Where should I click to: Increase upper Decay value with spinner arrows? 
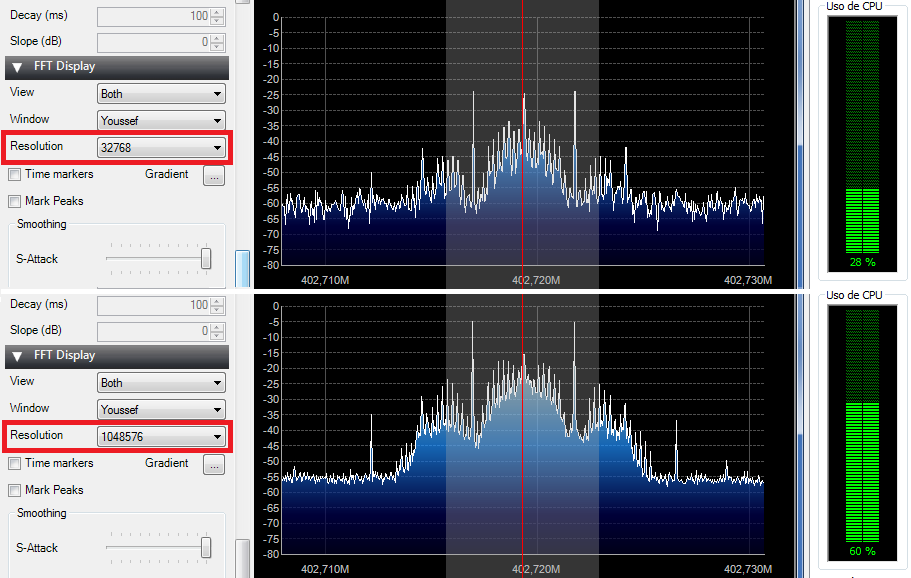[217, 12]
